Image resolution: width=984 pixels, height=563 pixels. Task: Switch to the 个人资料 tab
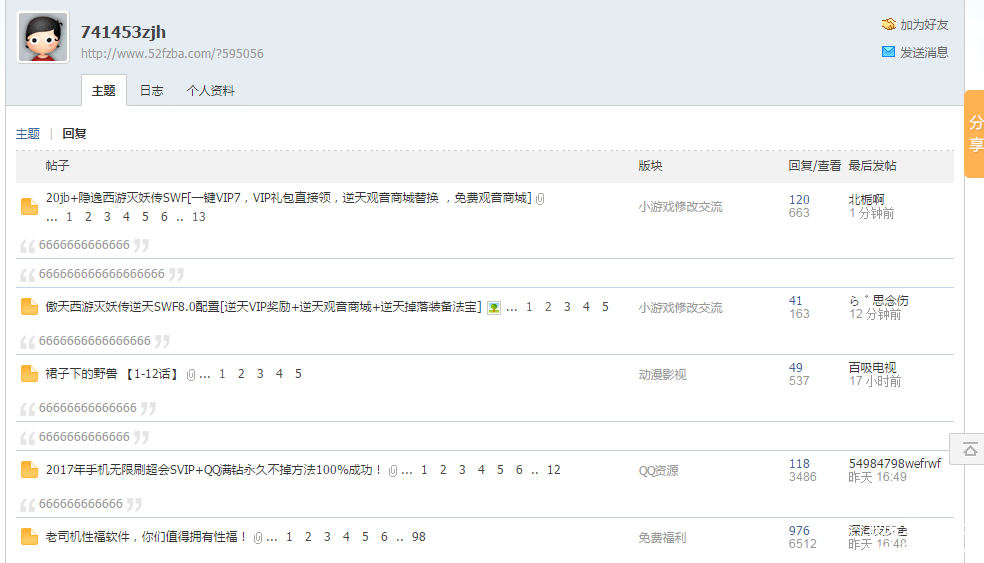point(210,90)
